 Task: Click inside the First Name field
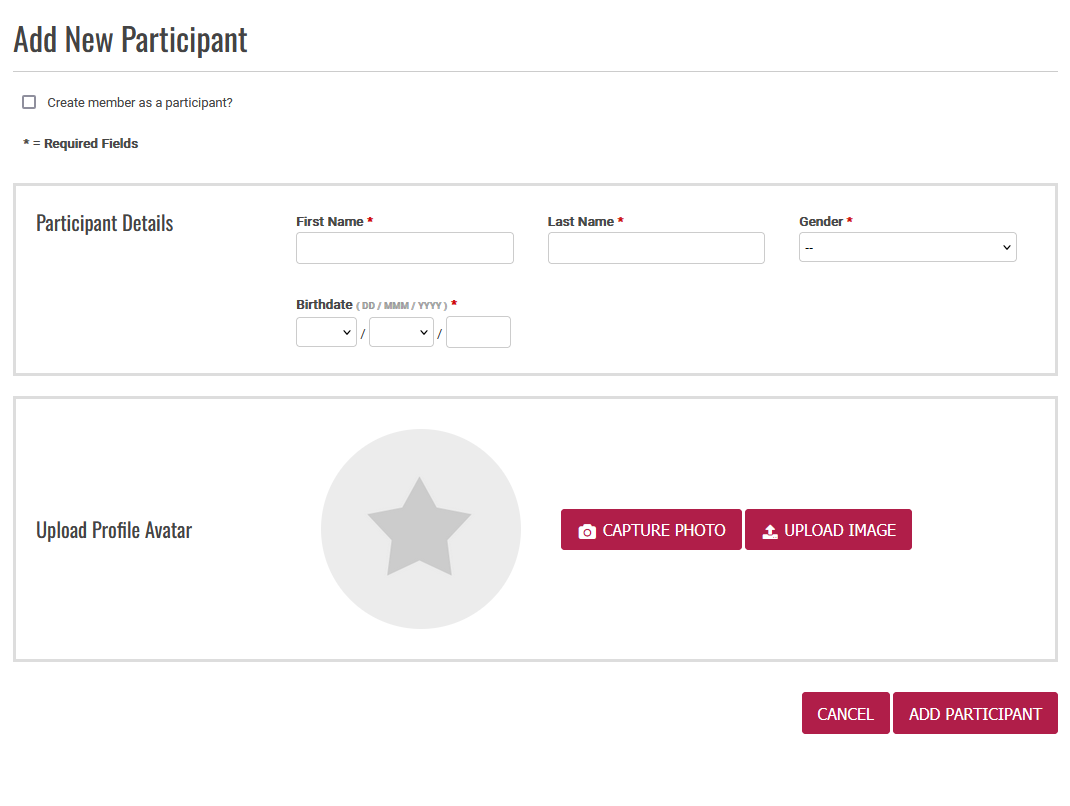(404, 247)
